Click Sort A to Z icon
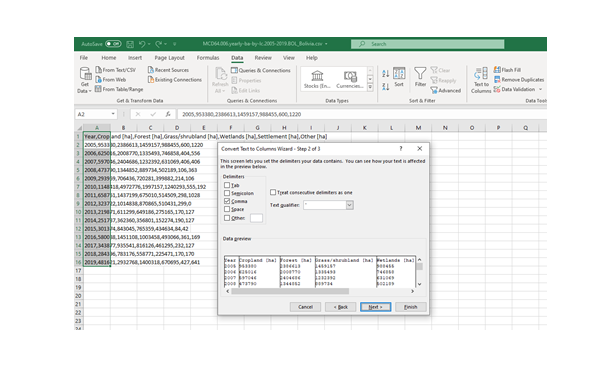 click(385, 73)
